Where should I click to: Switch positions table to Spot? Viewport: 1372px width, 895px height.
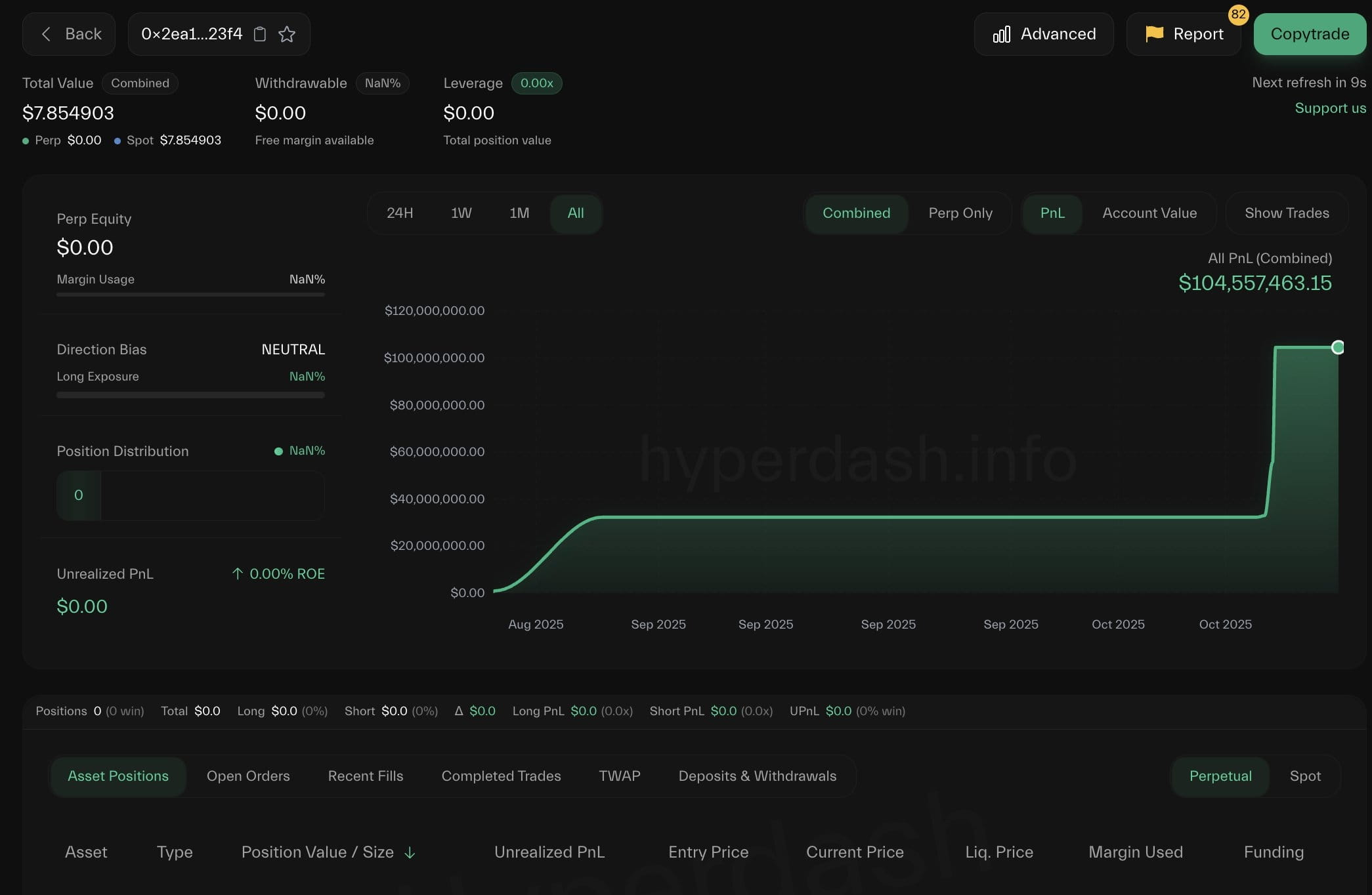point(1304,776)
